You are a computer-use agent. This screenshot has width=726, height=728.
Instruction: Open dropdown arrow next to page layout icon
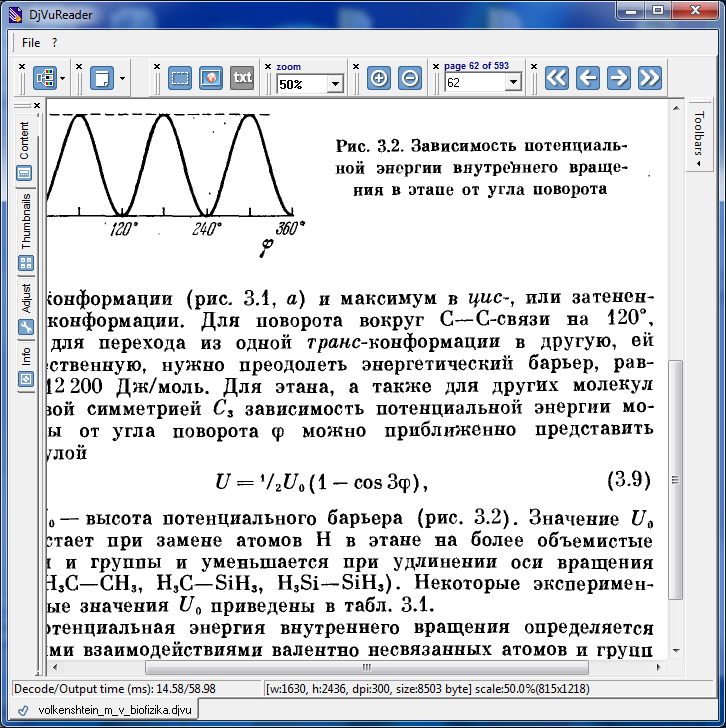click(x=122, y=78)
